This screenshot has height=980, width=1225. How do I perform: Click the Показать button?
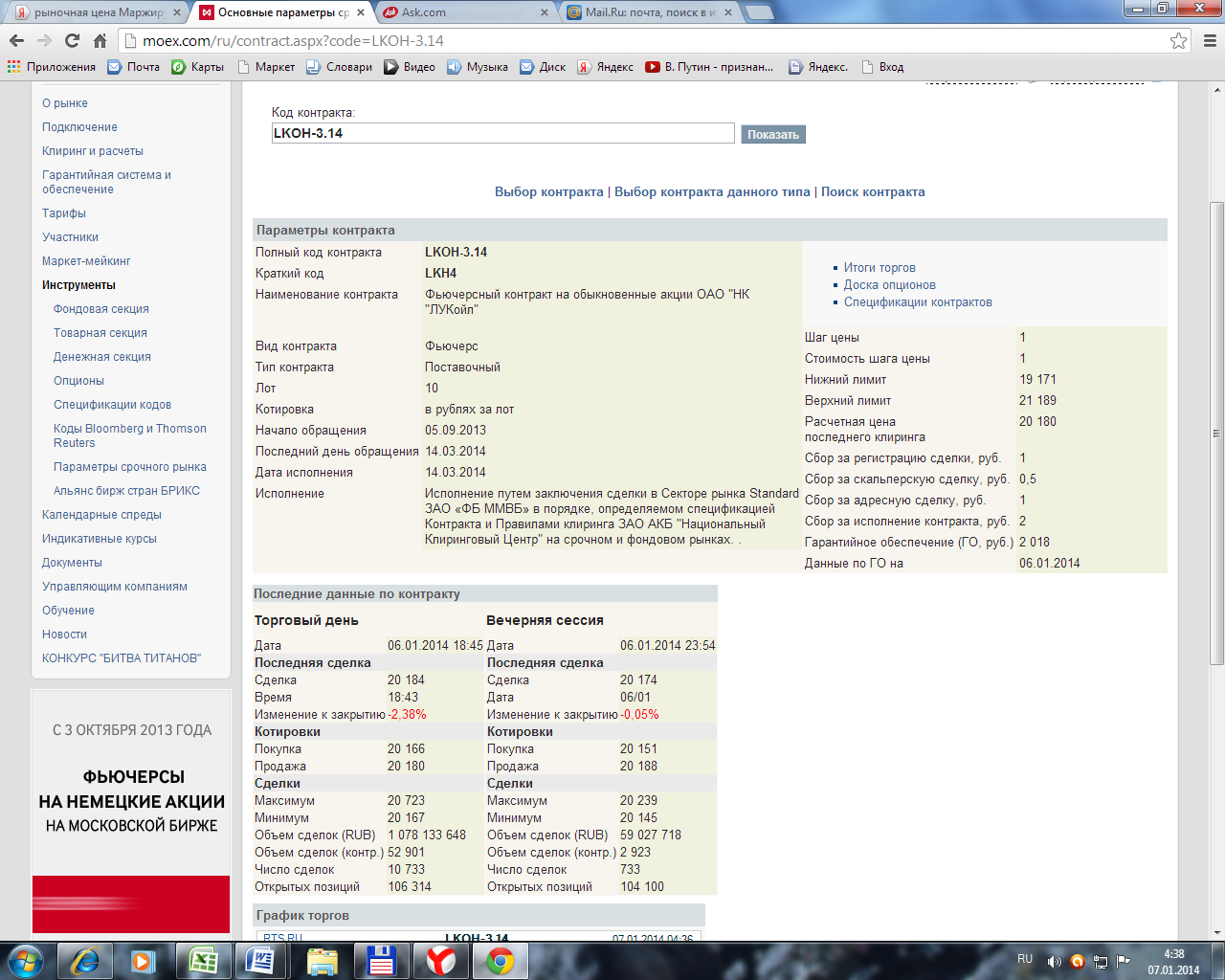point(773,134)
